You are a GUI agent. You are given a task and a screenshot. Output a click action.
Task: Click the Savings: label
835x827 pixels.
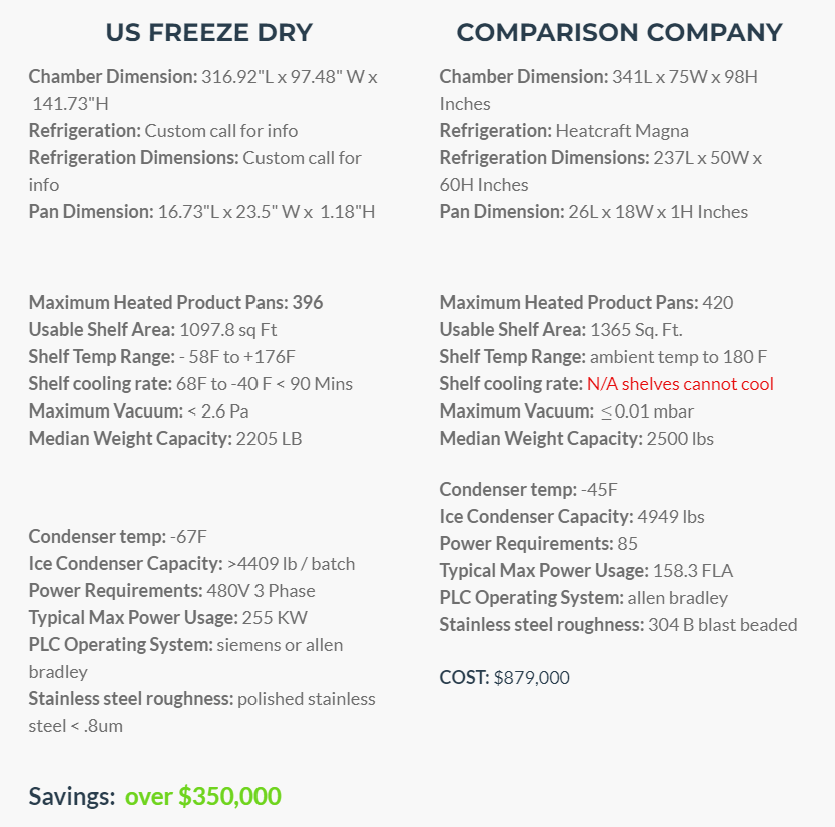(x=72, y=796)
